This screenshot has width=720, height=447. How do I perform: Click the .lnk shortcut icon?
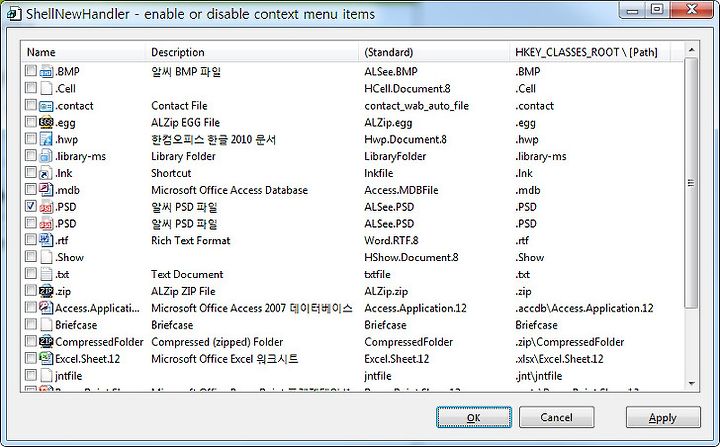[x=46, y=173]
